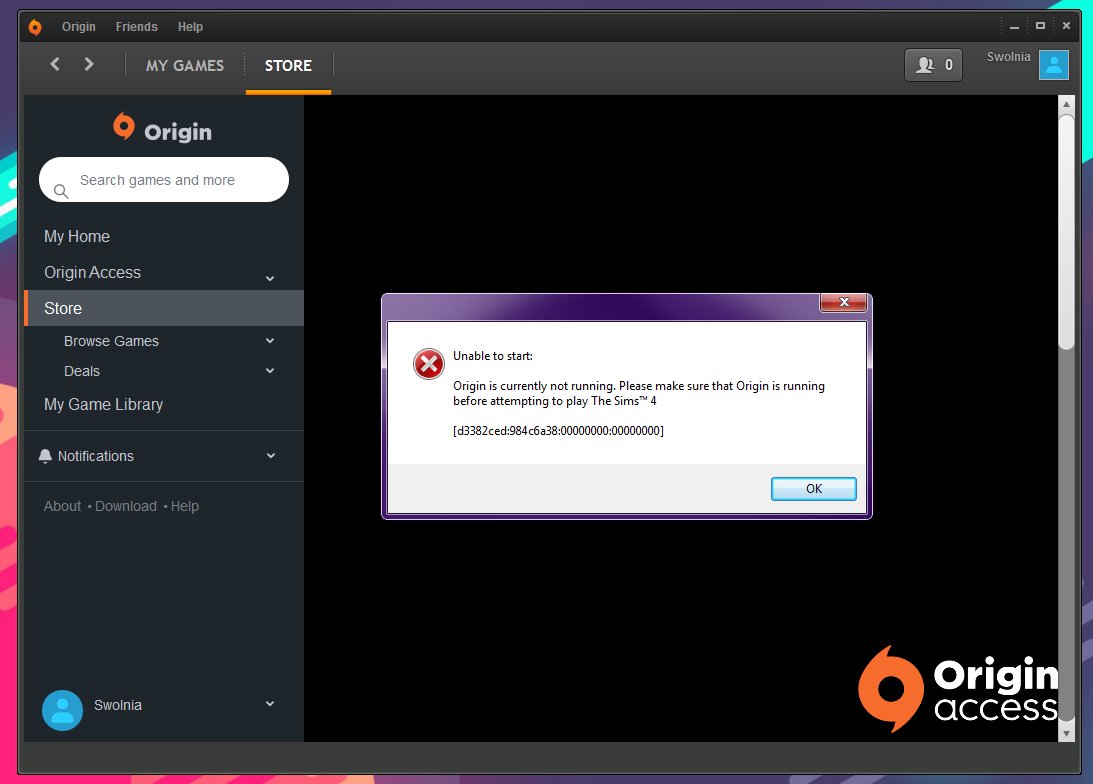This screenshot has width=1093, height=784.
Task: Maximize the Origin window
Action: (1040, 26)
